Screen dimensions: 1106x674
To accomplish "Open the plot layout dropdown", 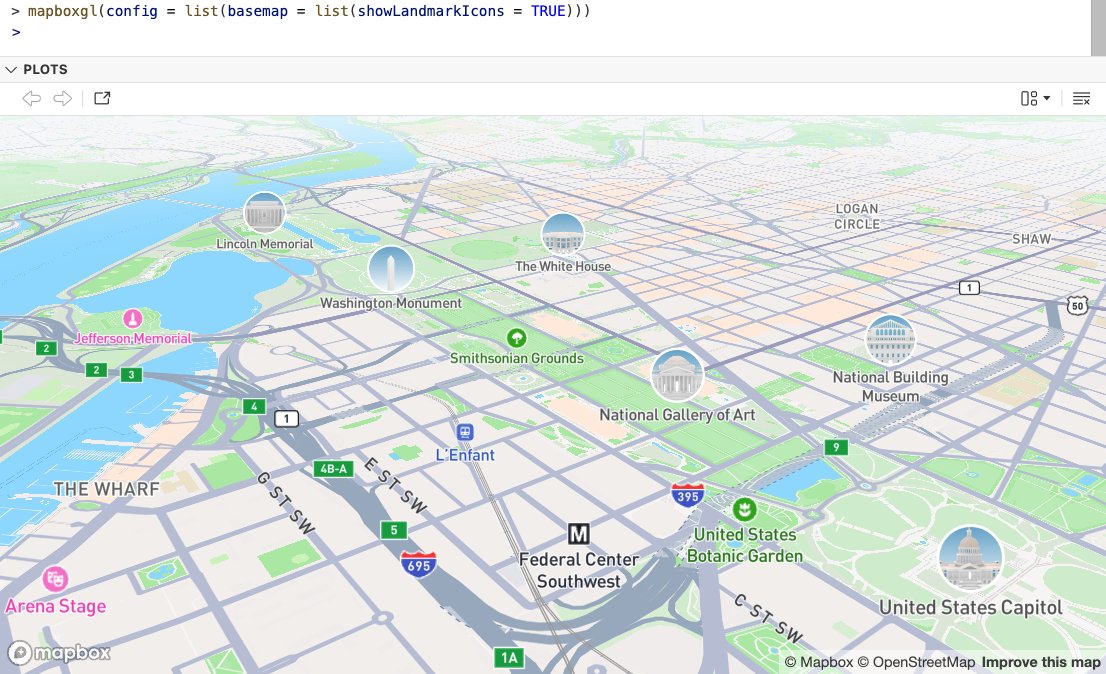I will (x=1035, y=98).
